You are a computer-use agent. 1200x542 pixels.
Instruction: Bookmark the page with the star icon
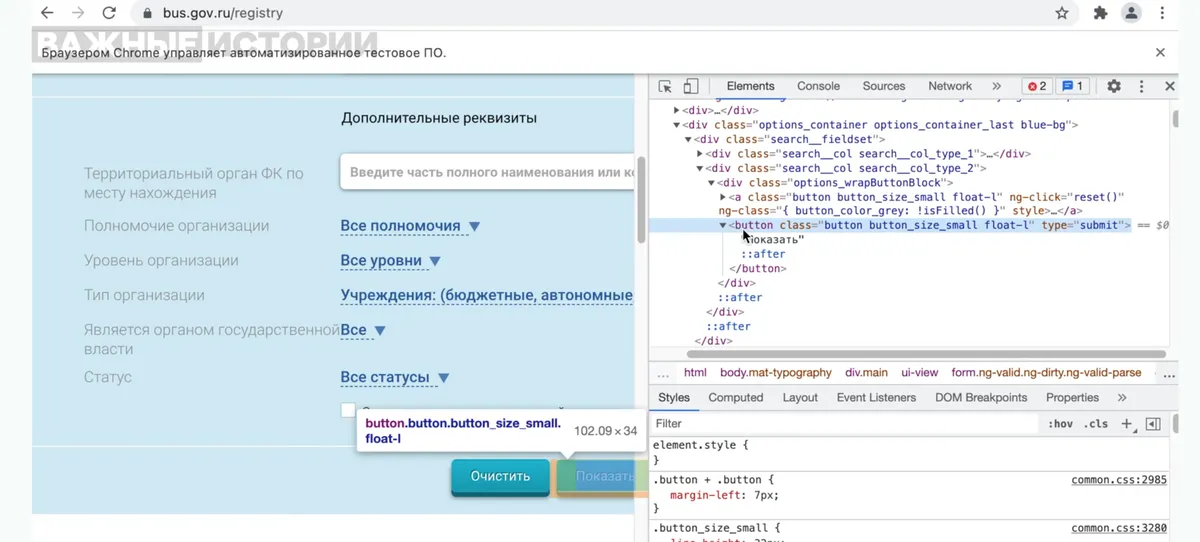point(1062,13)
